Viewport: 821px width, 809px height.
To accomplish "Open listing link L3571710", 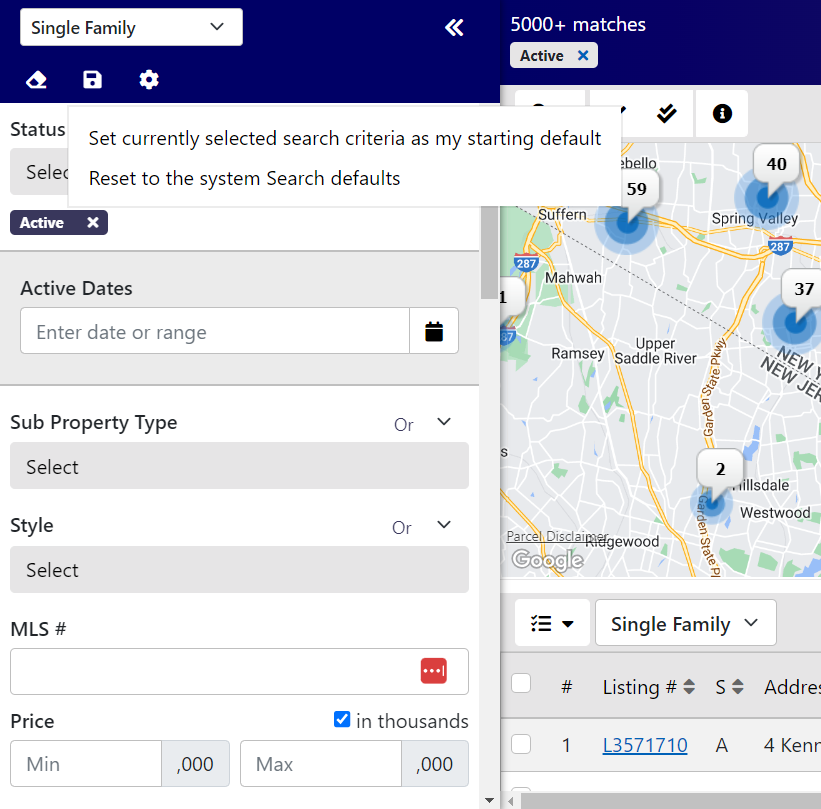I will click(x=645, y=745).
